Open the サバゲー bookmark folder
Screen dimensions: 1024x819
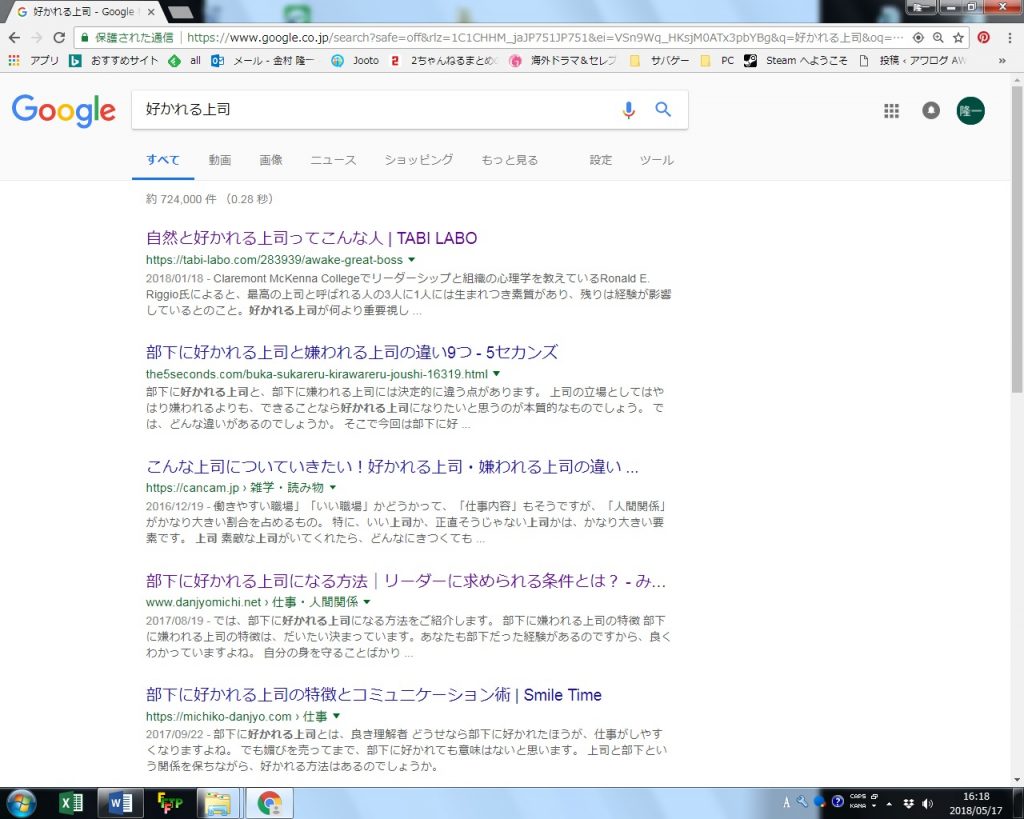tap(660, 61)
